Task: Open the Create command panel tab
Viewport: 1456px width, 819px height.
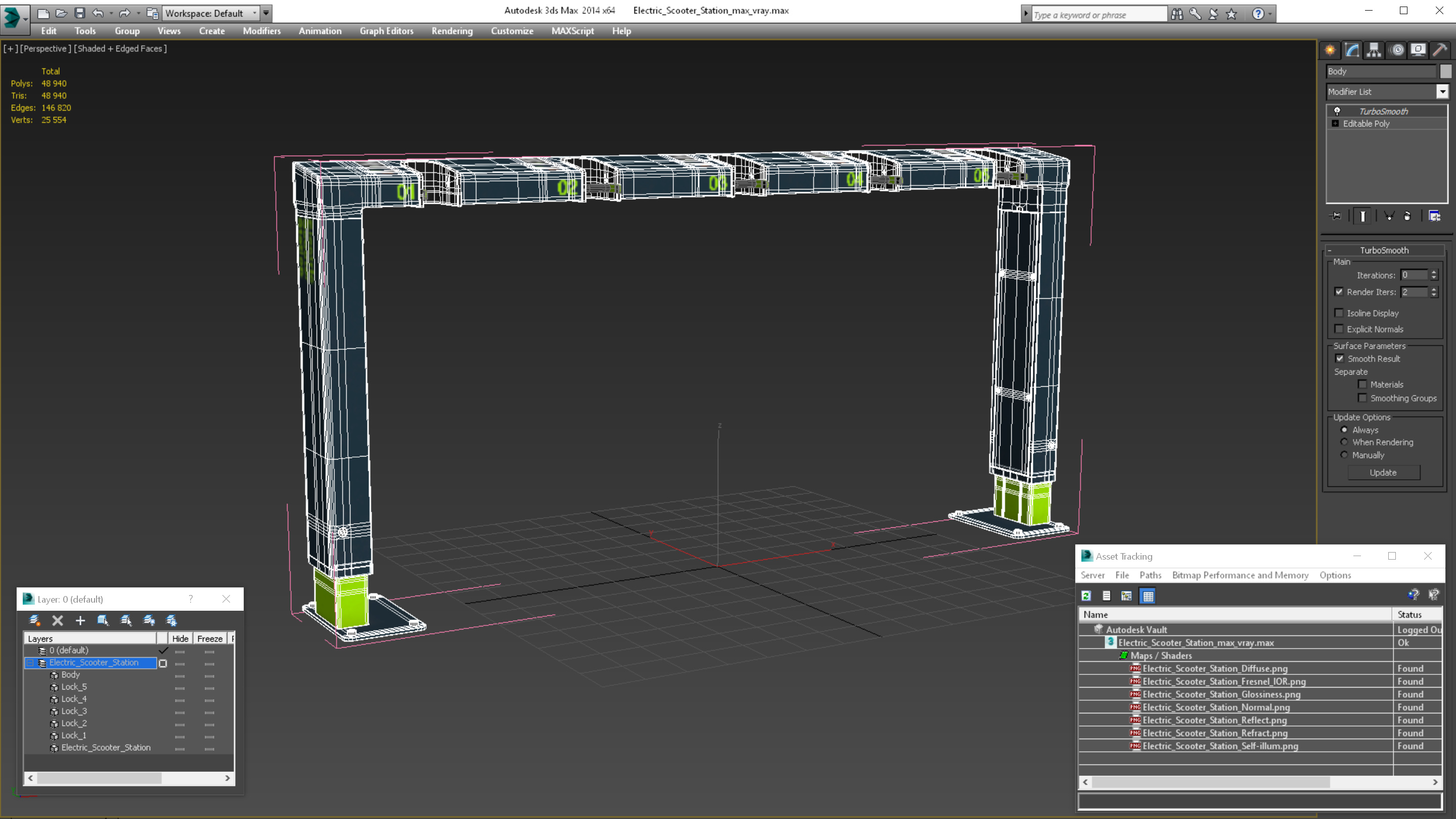Action: tap(1330, 50)
